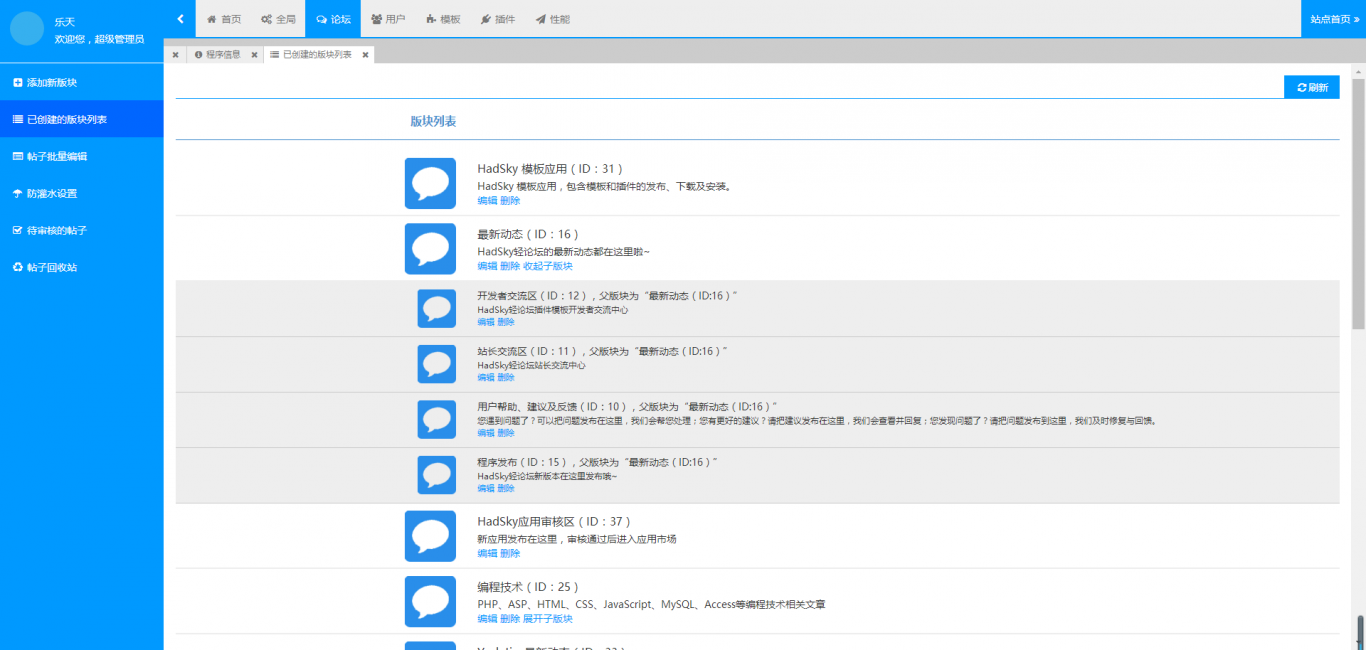Click the title HadSky应用审核区（ID：37）
The height and width of the screenshot is (650, 1366).
555,521
